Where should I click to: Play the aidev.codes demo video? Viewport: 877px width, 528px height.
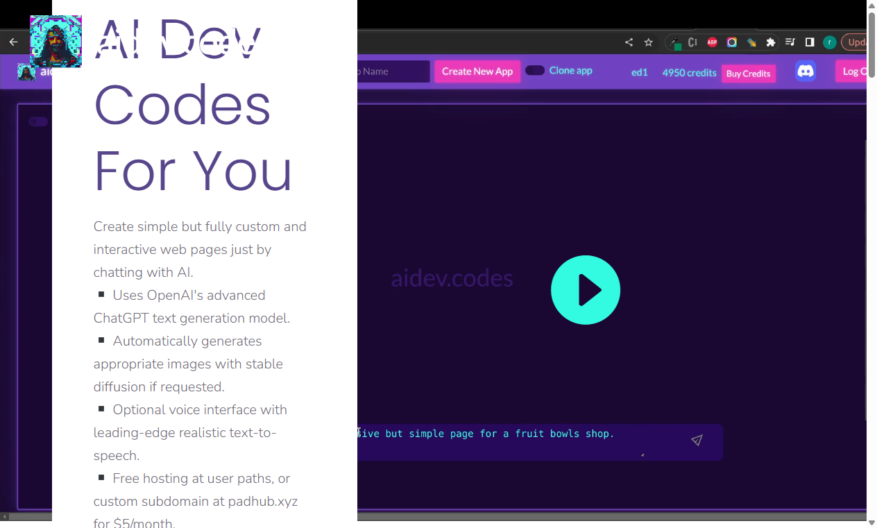coord(585,290)
